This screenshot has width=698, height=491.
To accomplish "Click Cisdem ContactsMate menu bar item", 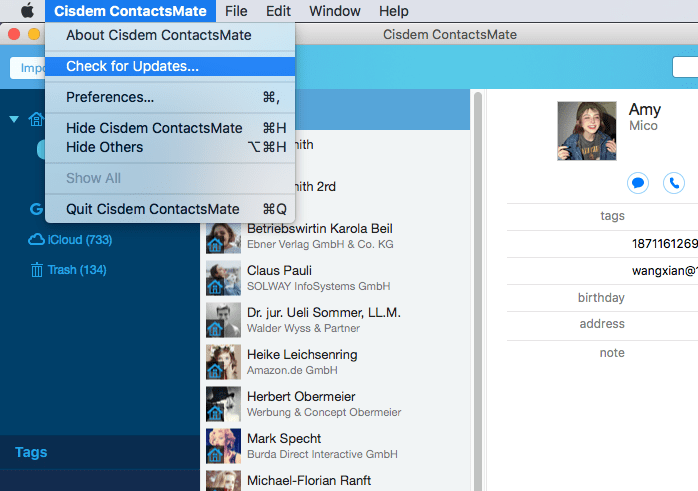I will tap(130, 11).
